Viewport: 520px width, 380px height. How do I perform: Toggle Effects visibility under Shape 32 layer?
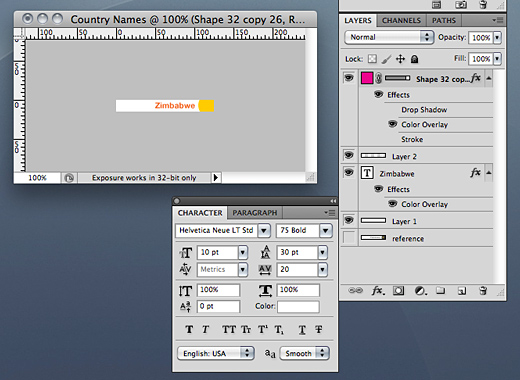(378, 94)
